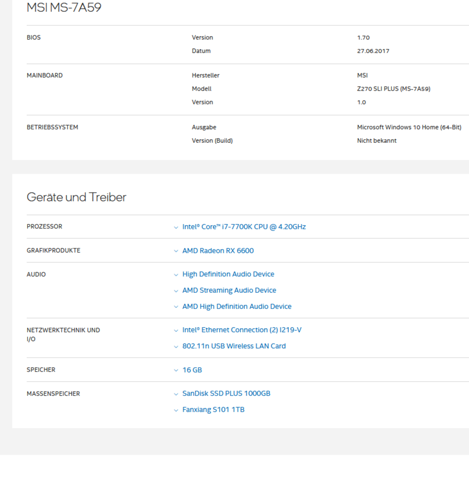Open Fanxiang S101 1TB link
This screenshot has width=469, height=480.
pos(213,409)
